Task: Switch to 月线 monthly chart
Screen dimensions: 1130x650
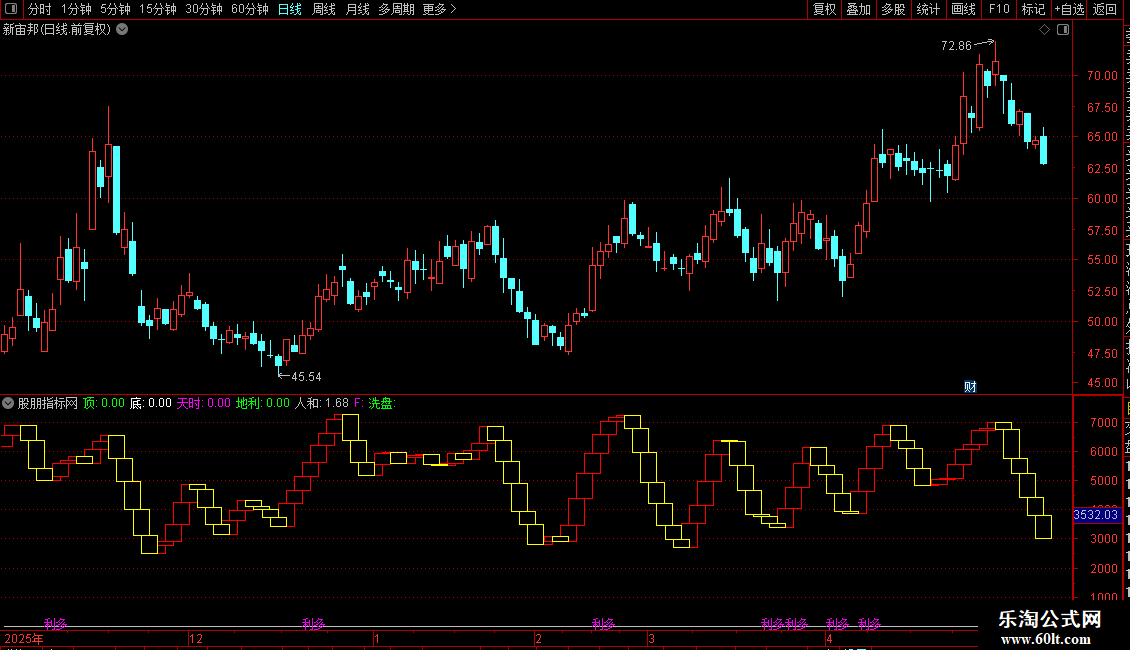Action: coord(357,9)
